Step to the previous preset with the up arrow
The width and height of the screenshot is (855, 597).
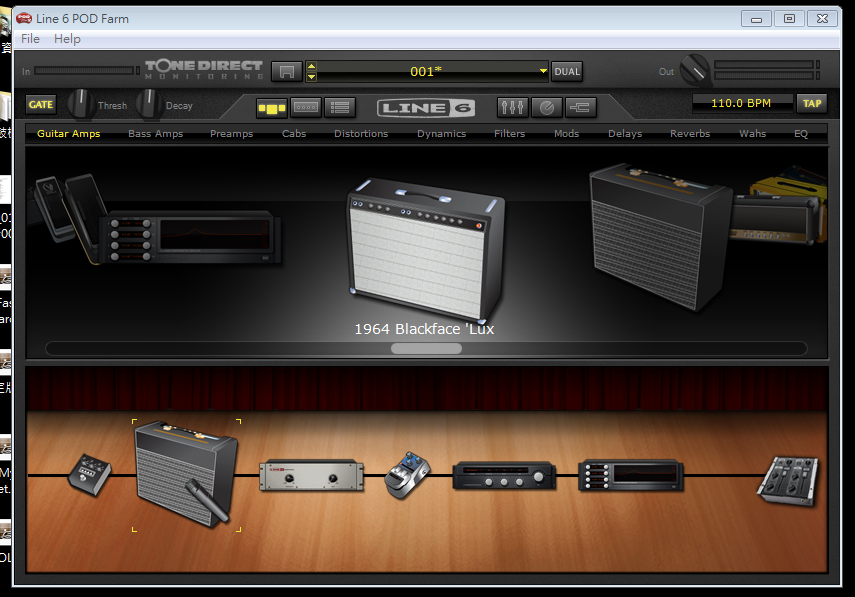[311, 67]
